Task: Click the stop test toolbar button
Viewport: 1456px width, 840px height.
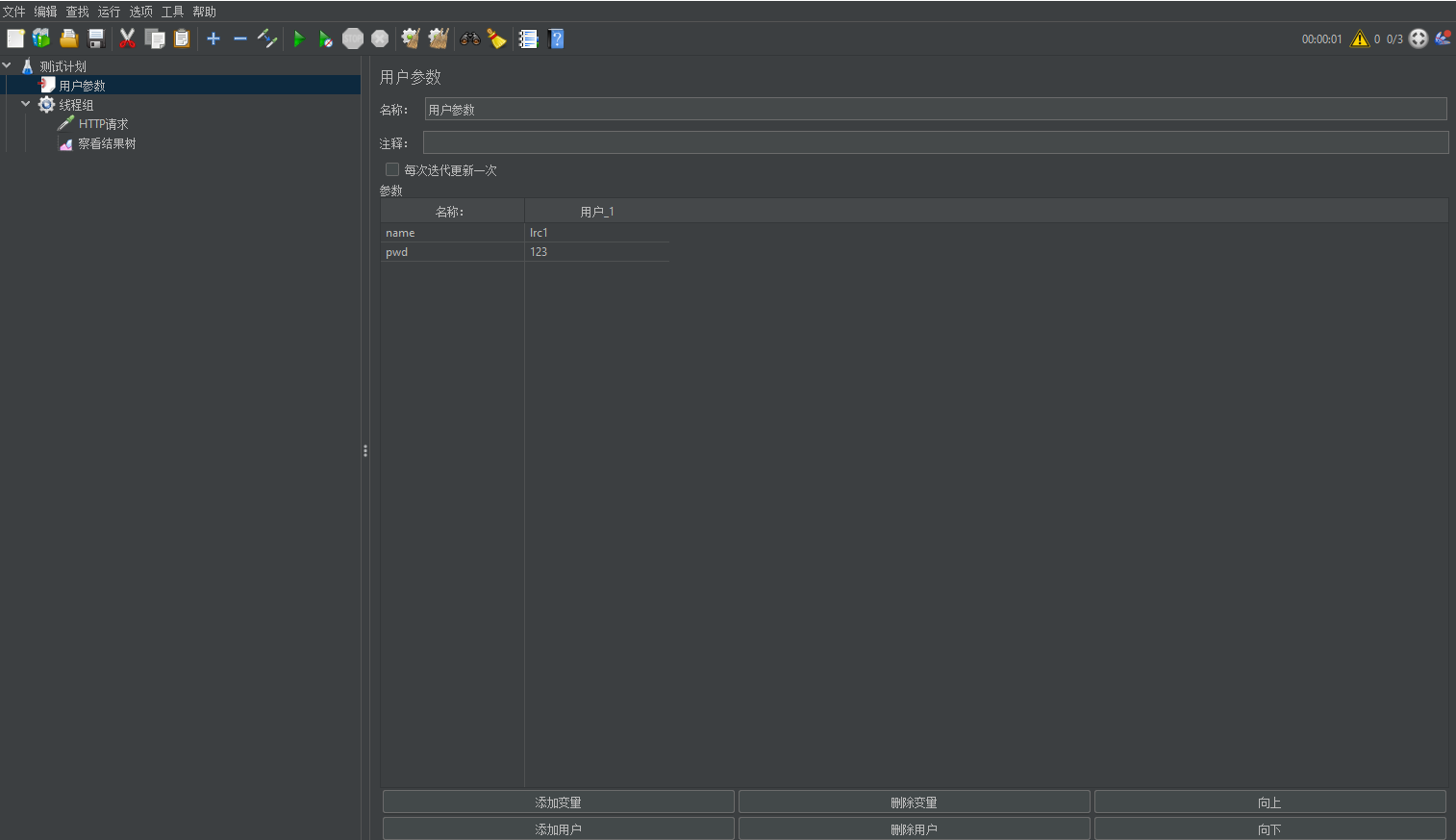Action: point(353,38)
